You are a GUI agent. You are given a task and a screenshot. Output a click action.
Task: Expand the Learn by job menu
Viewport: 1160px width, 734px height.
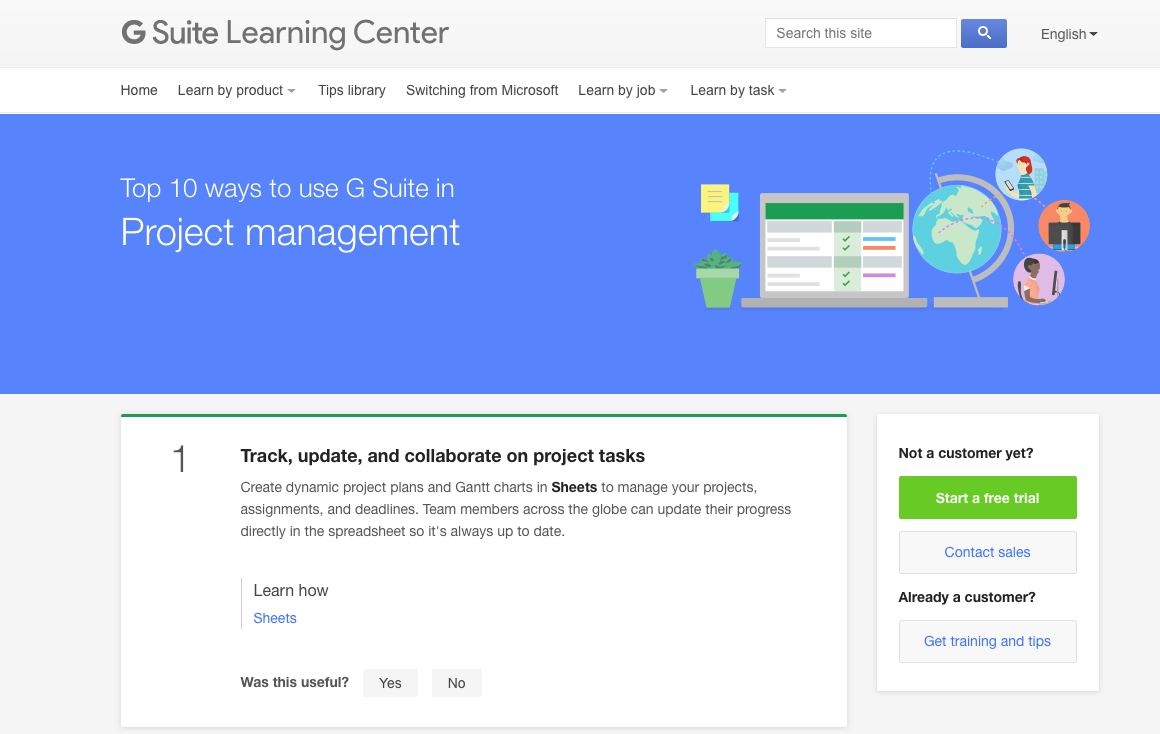622,90
